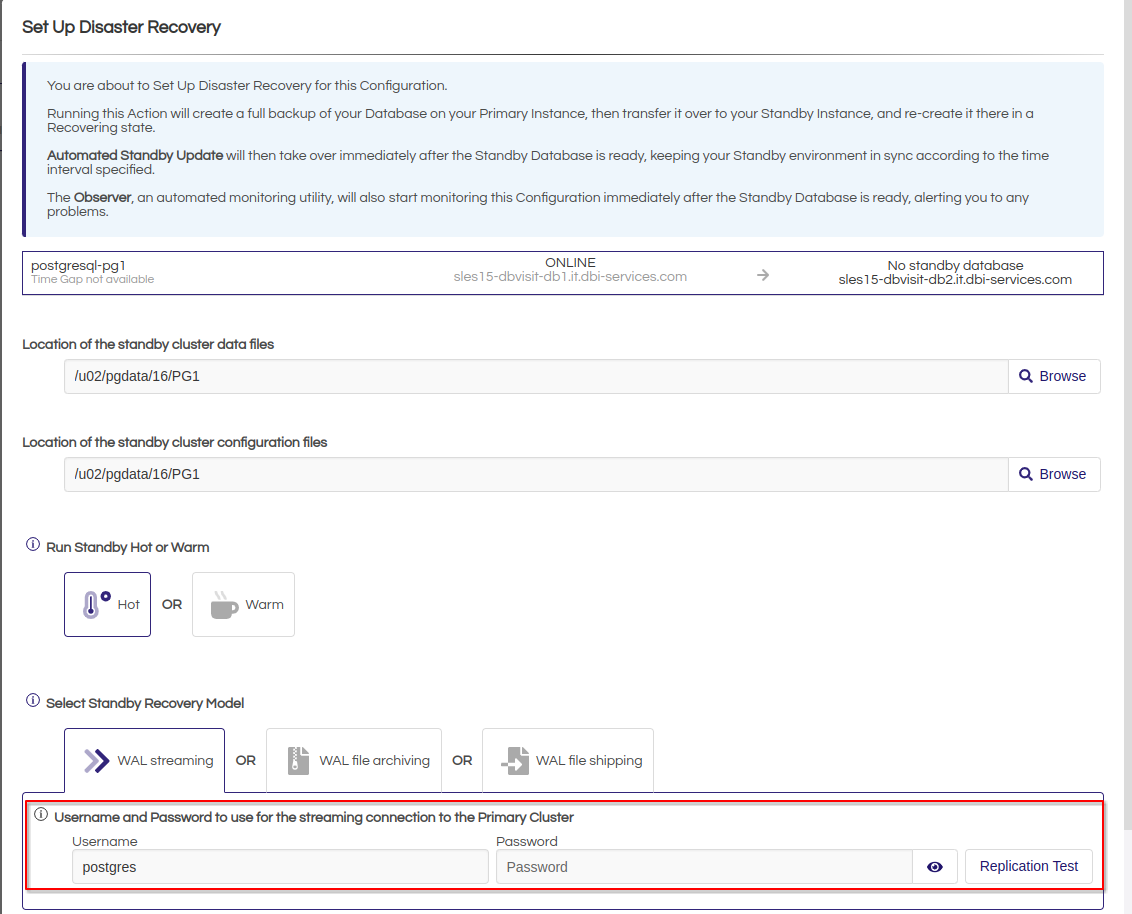Image resolution: width=1132 pixels, height=914 pixels.
Task: Click the arrow icon between primary and standby hosts
Action: (763, 275)
